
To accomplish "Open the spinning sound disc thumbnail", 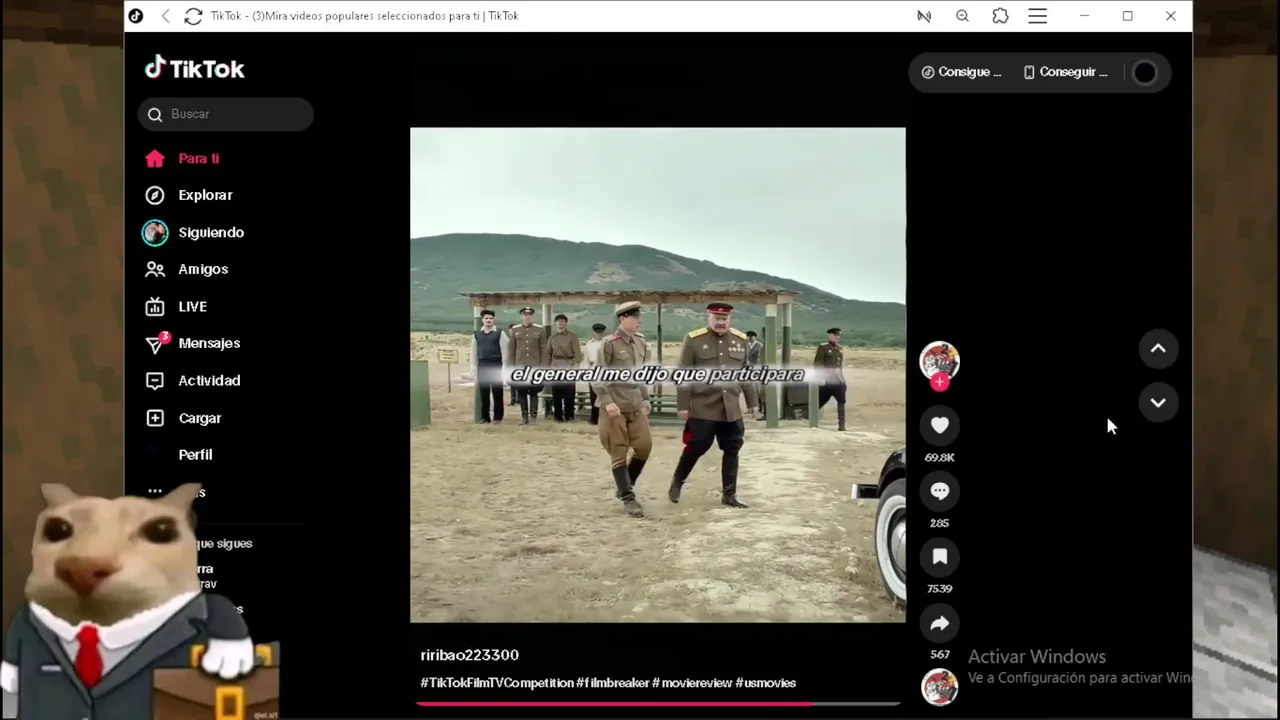I will tap(939, 687).
